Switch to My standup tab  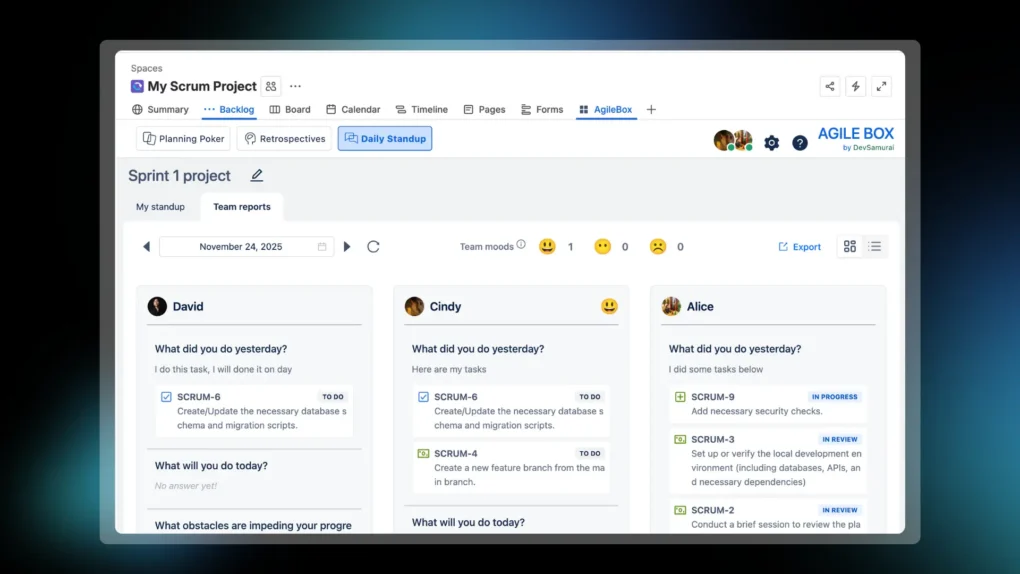click(x=160, y=207)
